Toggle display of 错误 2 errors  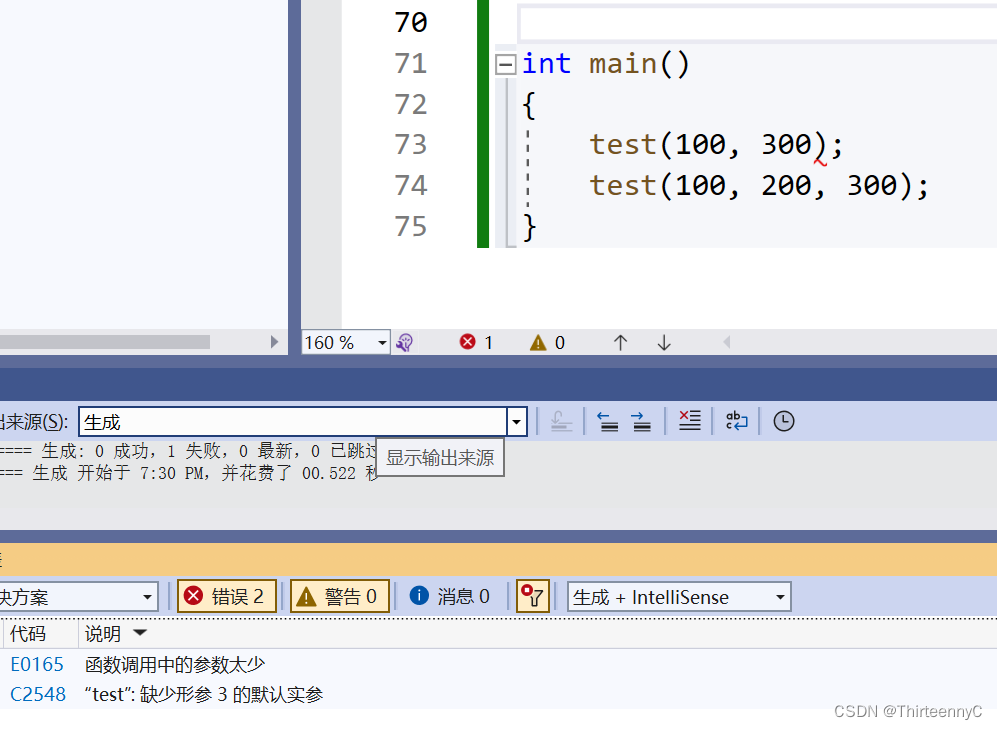227,596
